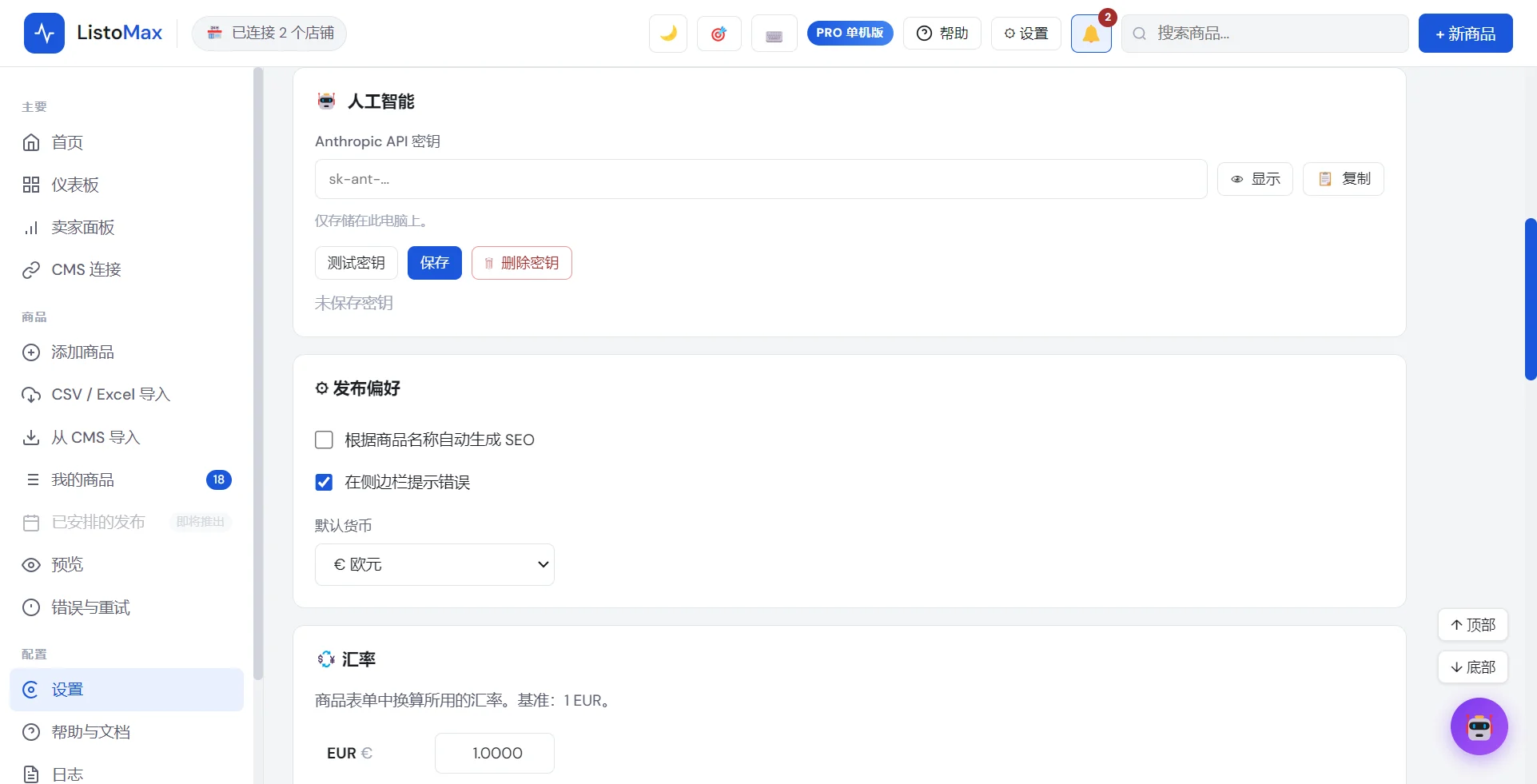Click 删除密钥 button
The image size is (1537, 784).
pyautogui.click(x=522, y=263)
